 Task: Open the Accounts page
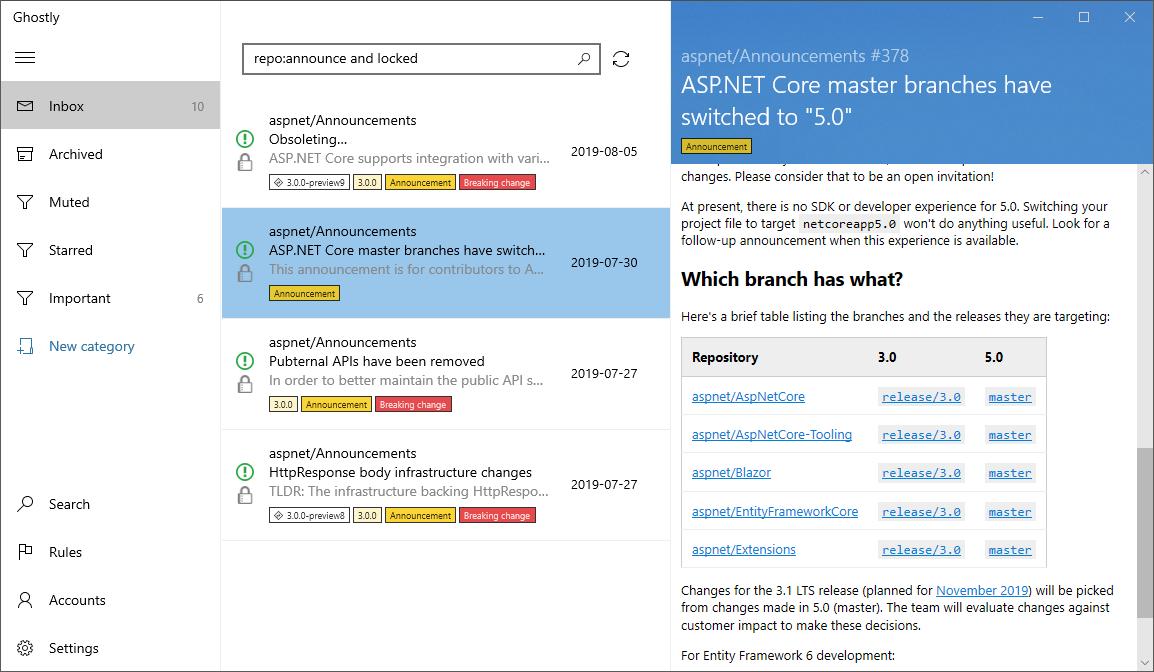coord(110,600)
